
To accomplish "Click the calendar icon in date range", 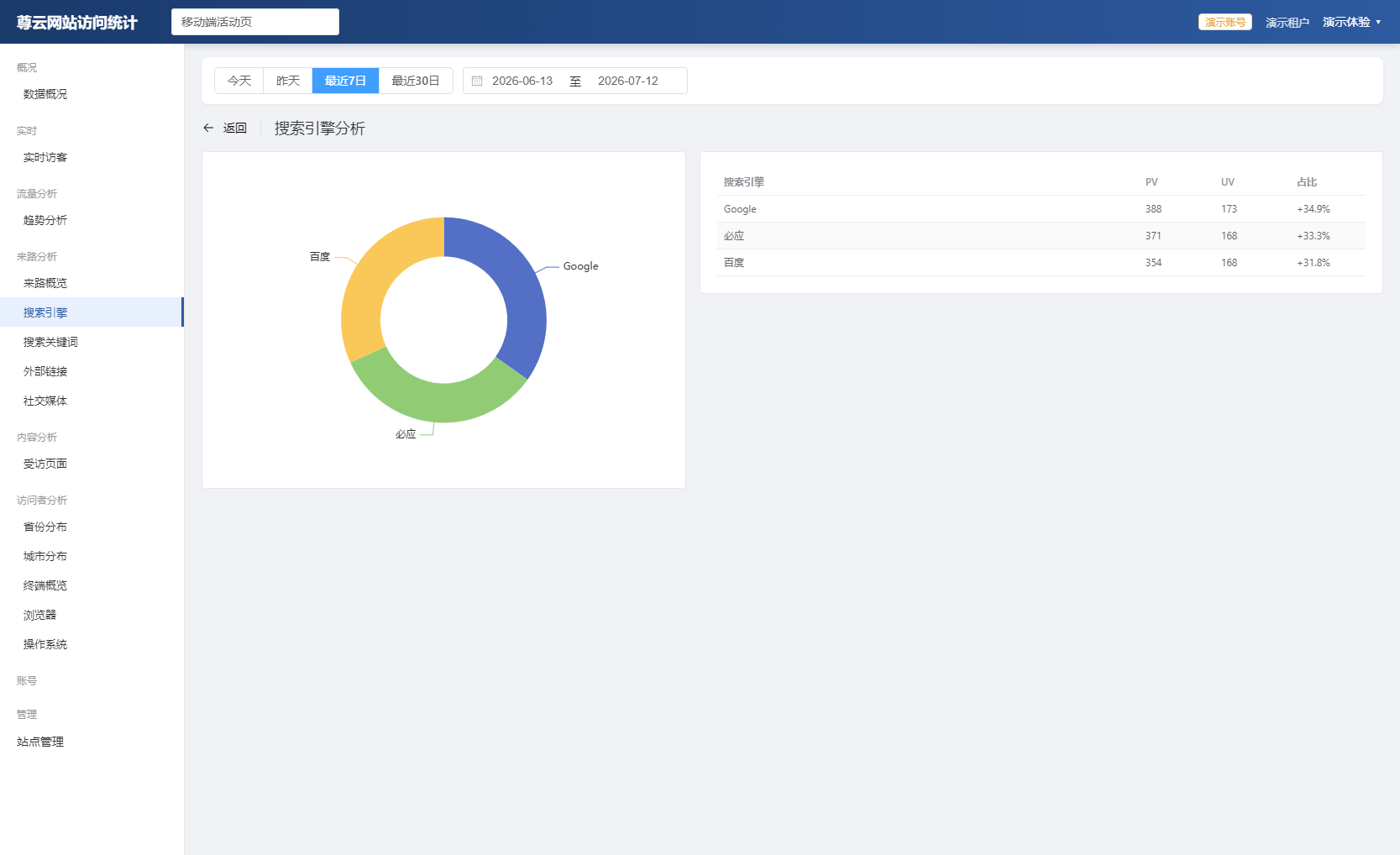I will (477, 81).
